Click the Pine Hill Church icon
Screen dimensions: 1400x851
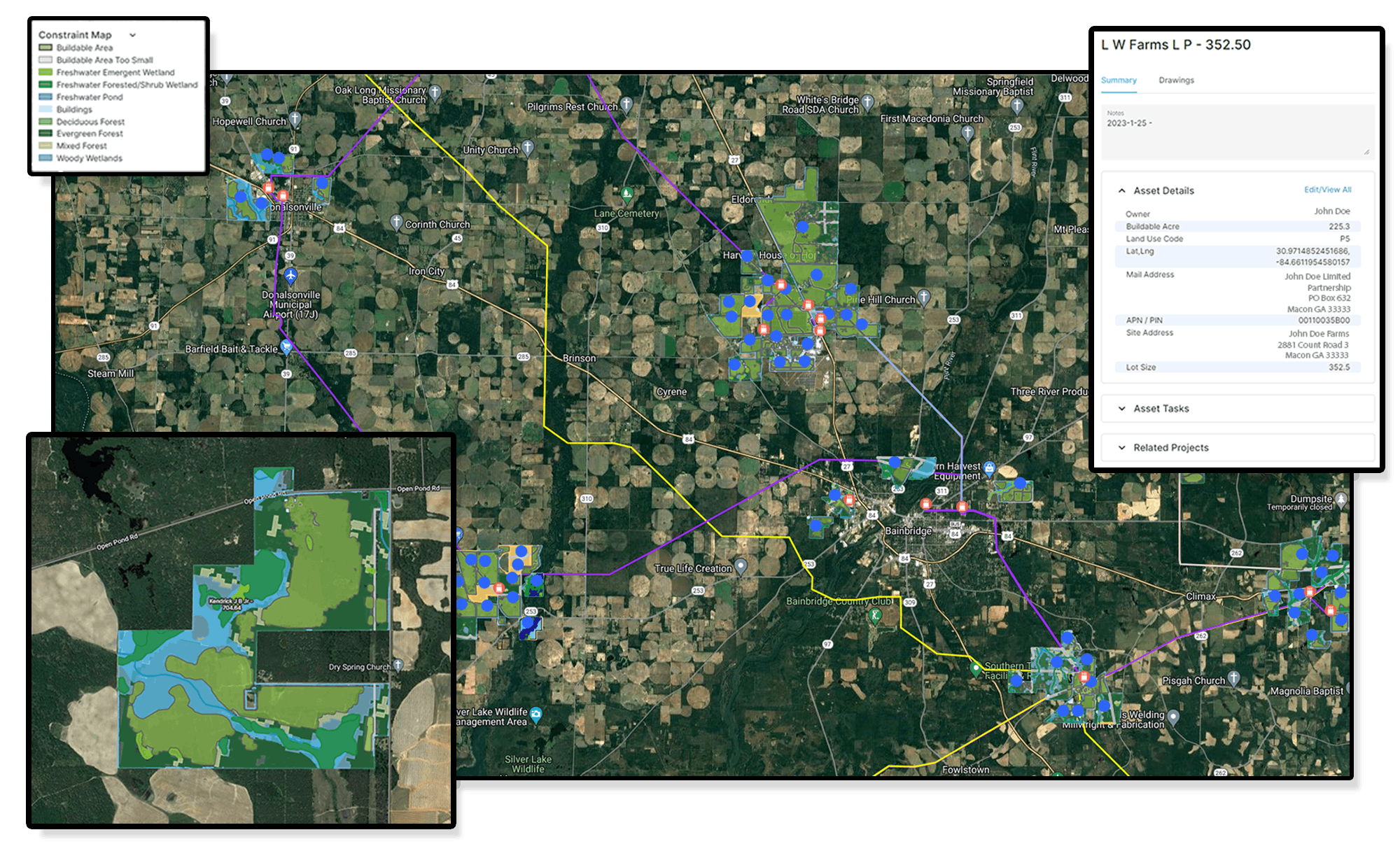pos(924,297)
